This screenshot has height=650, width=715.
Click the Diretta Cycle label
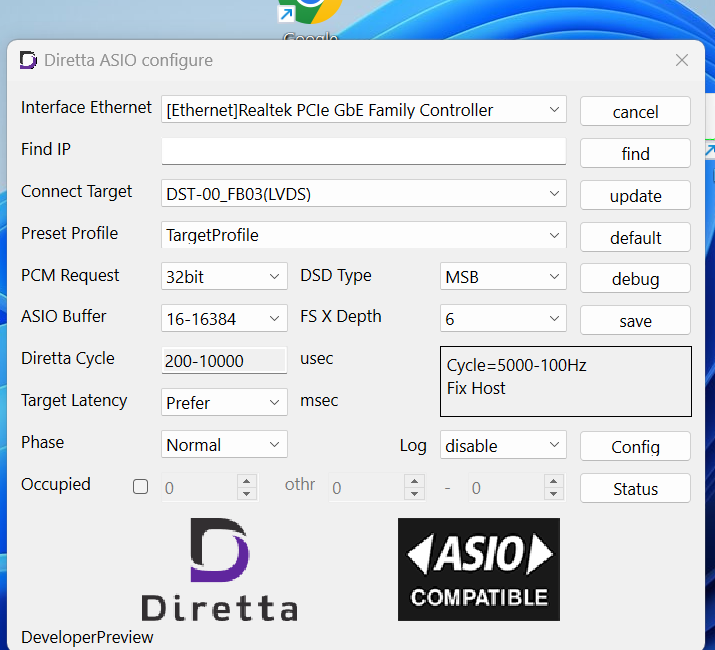pyautogui.click(x=67, y=359)
